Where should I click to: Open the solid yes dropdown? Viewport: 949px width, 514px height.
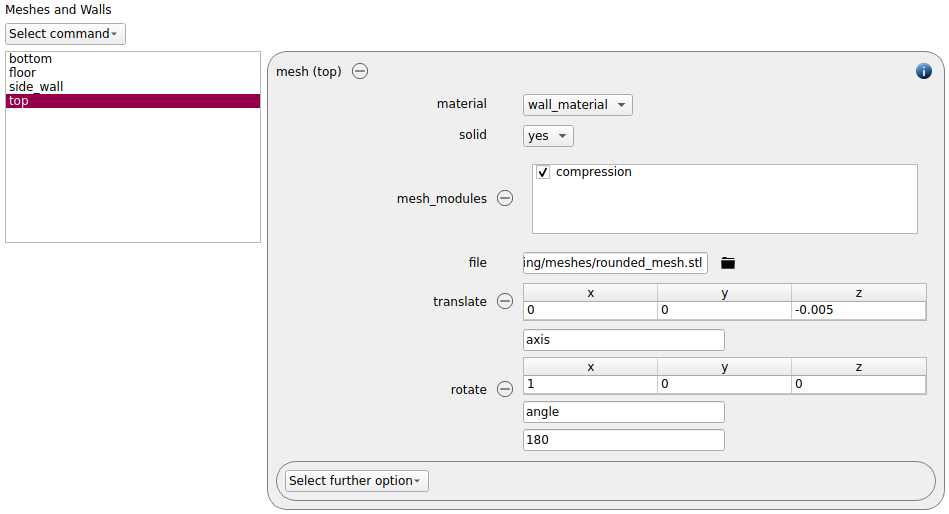548,136
